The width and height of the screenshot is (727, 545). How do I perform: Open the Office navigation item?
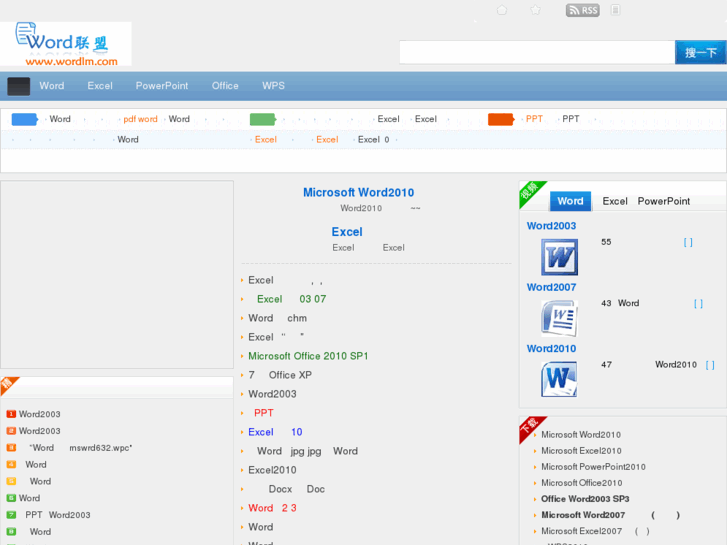pyautogui.click(x=225, y=86)
